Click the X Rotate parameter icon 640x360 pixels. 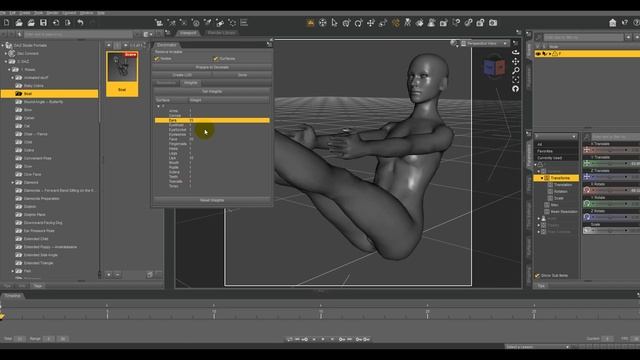[x=587, y=190]
